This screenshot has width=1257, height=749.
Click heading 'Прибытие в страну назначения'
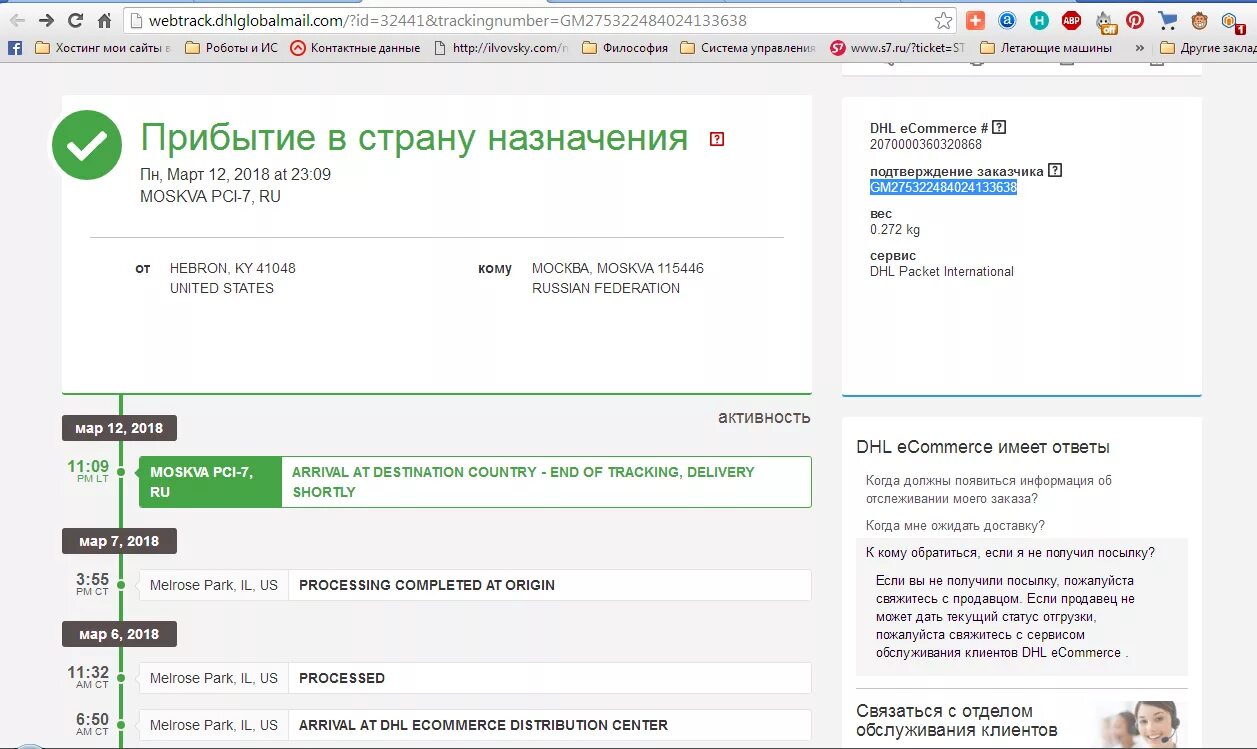click(x=414, y=137)
